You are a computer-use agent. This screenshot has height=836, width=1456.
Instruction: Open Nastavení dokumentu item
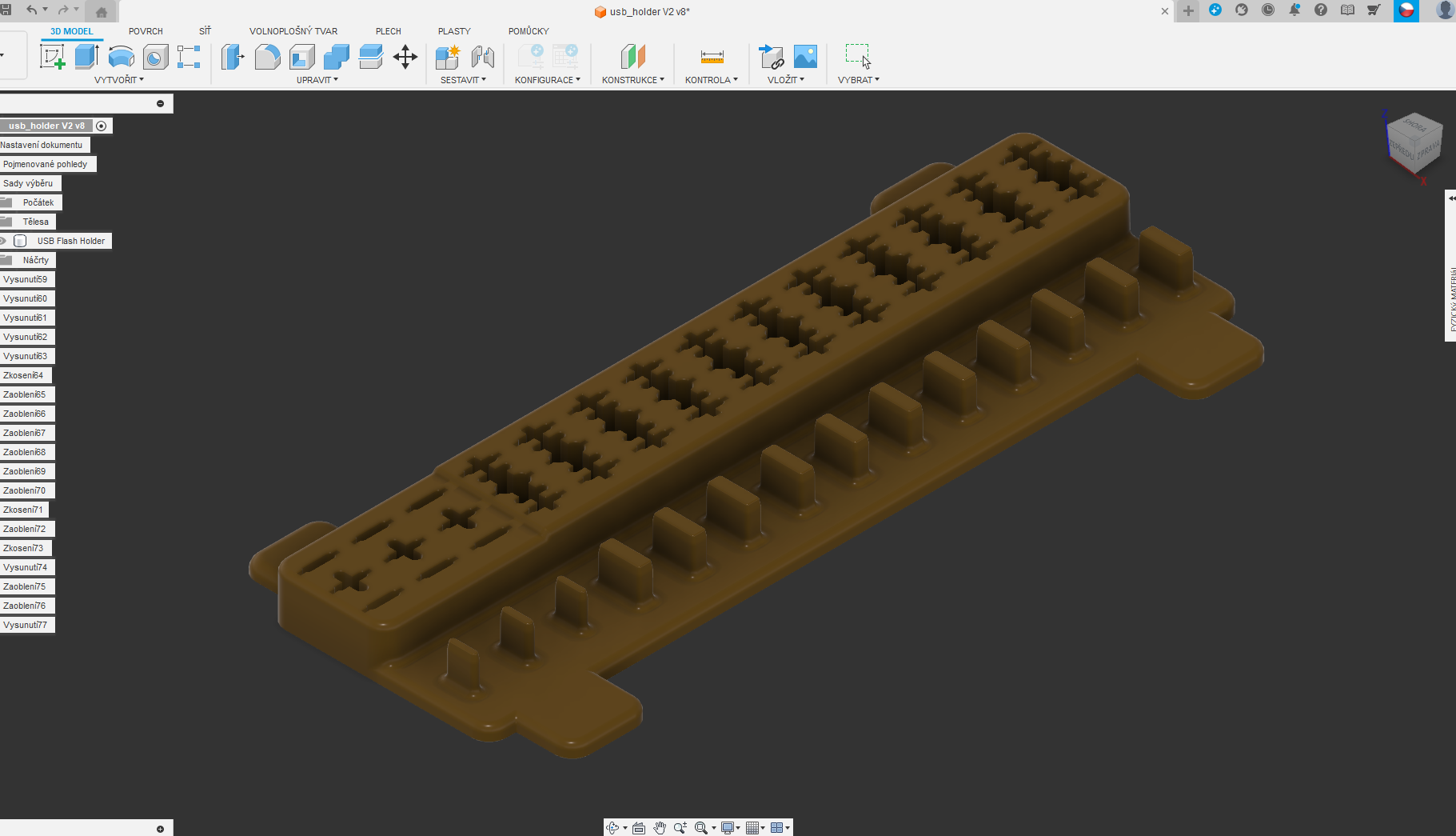pos(42,145)
